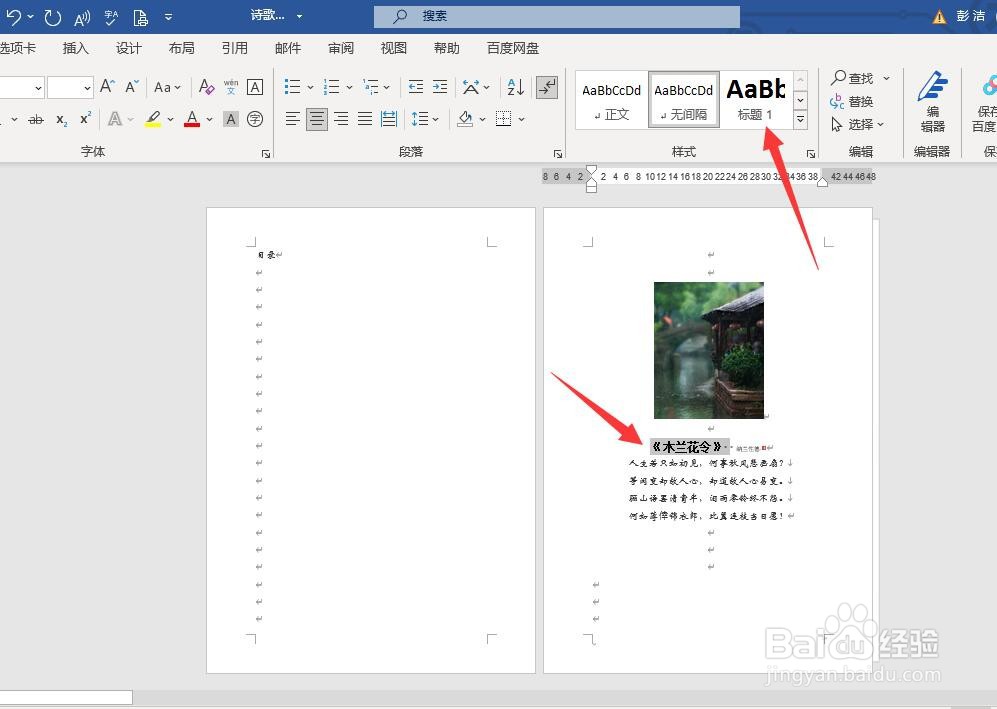Open the Help (帮助) tab
Viewport: 997px width, 709px height.
coord(446,48)
